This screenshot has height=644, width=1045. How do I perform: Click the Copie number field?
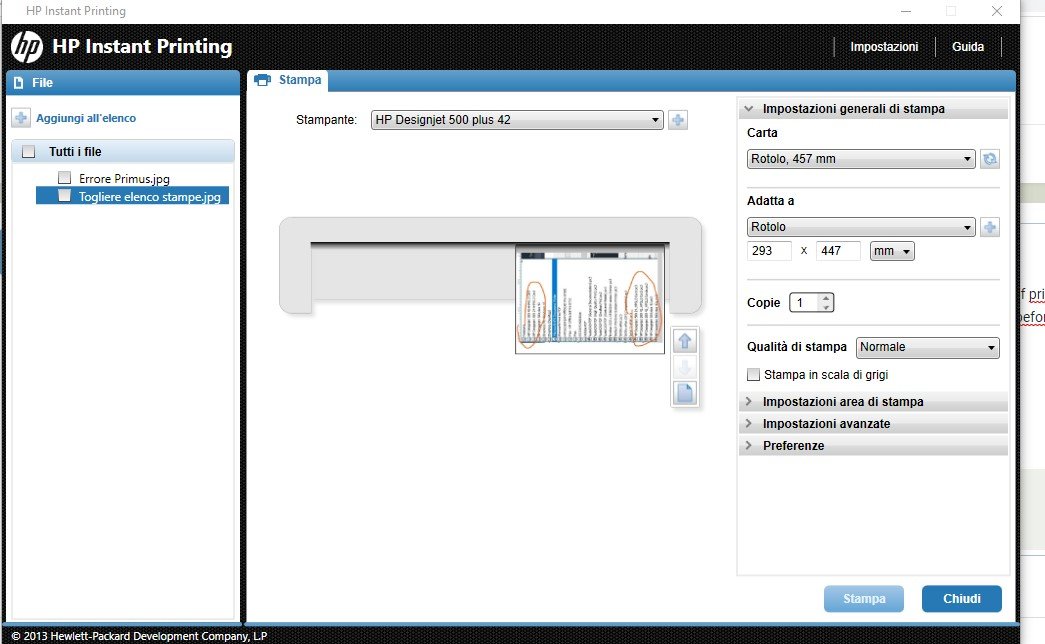click(x=805, y=303)
